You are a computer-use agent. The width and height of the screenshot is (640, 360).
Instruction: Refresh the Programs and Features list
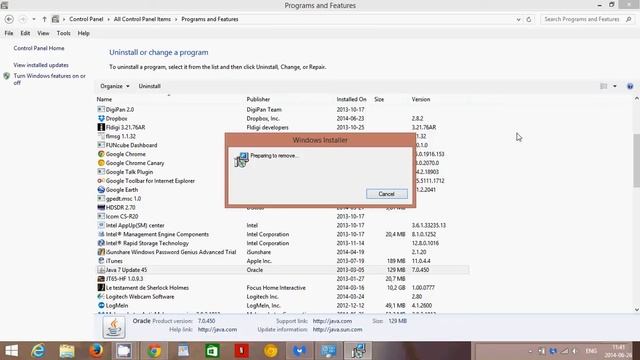pos(529,19)
